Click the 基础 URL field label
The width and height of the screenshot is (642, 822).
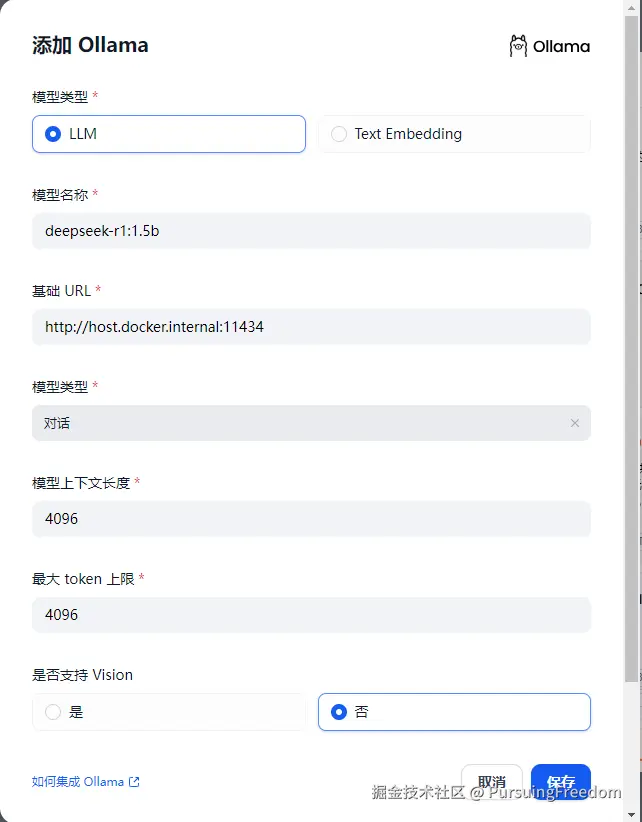point(62,291)
